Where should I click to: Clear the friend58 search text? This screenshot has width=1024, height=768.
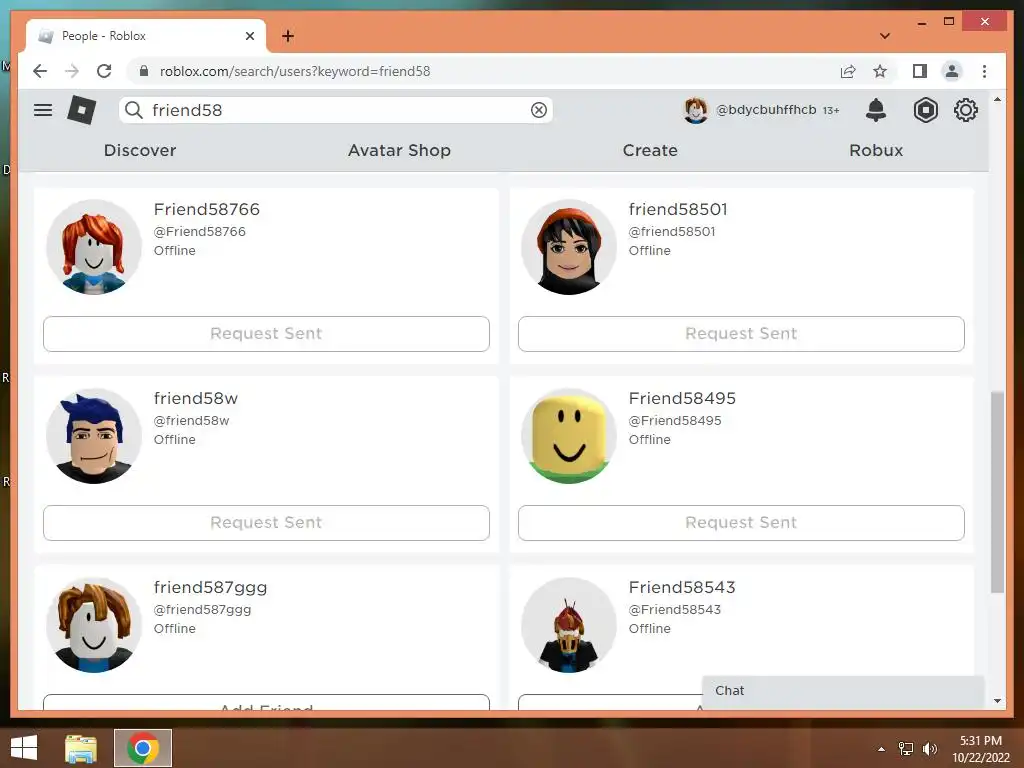click(539, 110)
